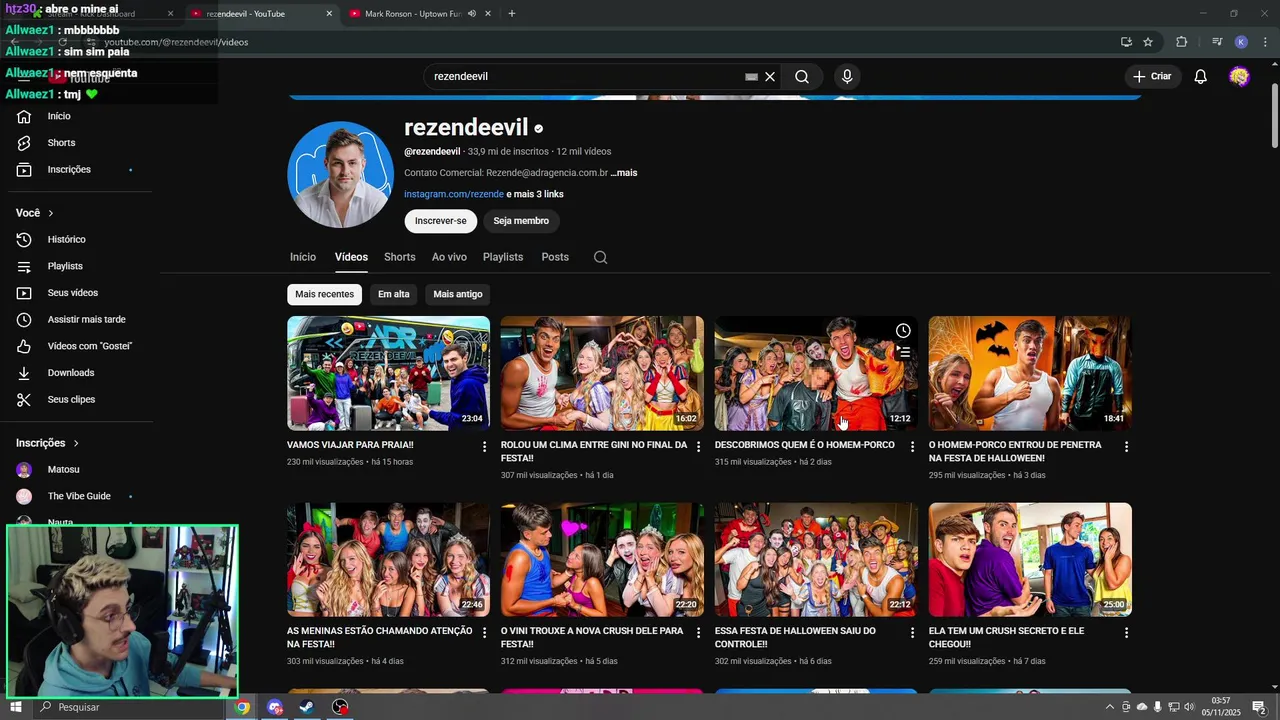Open YouTube notifications bell

(1201, 77)
